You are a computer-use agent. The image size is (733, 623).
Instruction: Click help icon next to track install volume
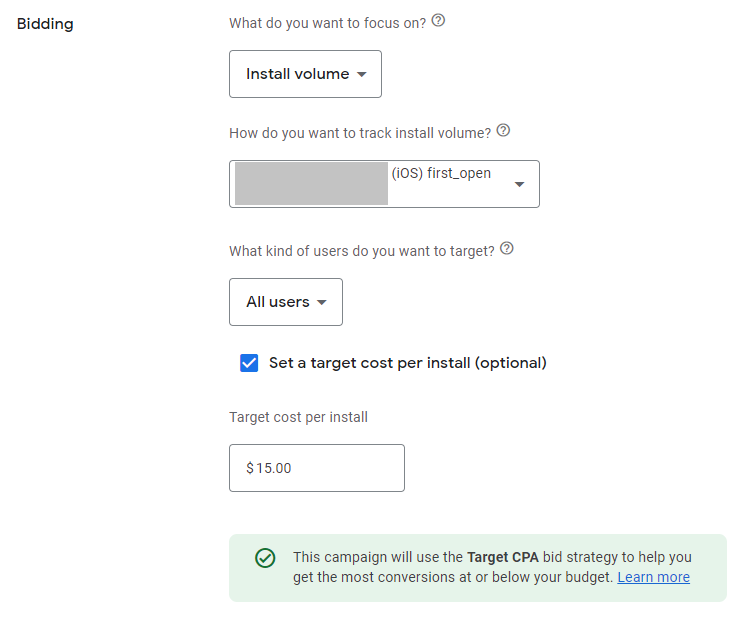503,131
